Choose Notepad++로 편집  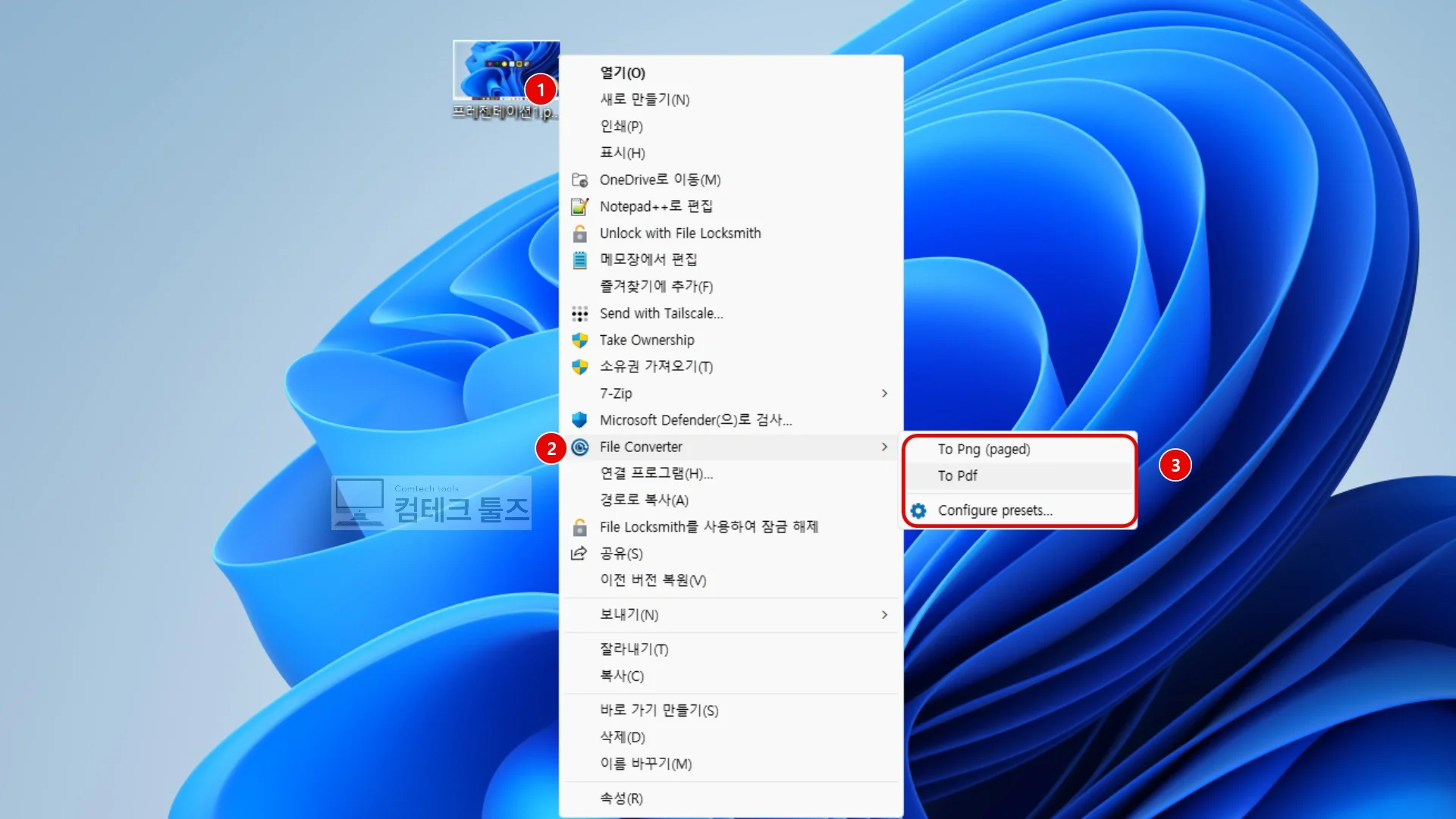(x=731, y=206)
